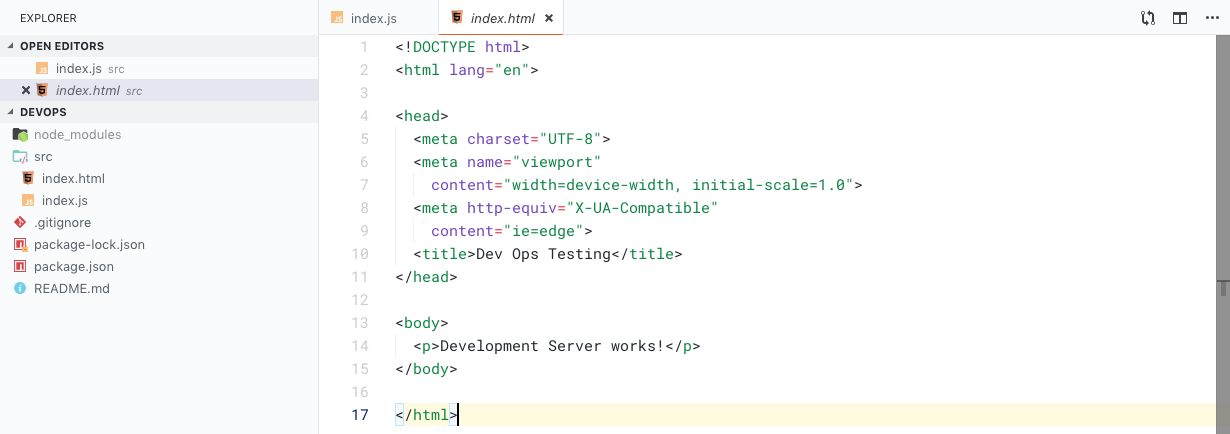The image size is (1230, 434).
Task: Collapse the Open Editors section
Action: 11,46
